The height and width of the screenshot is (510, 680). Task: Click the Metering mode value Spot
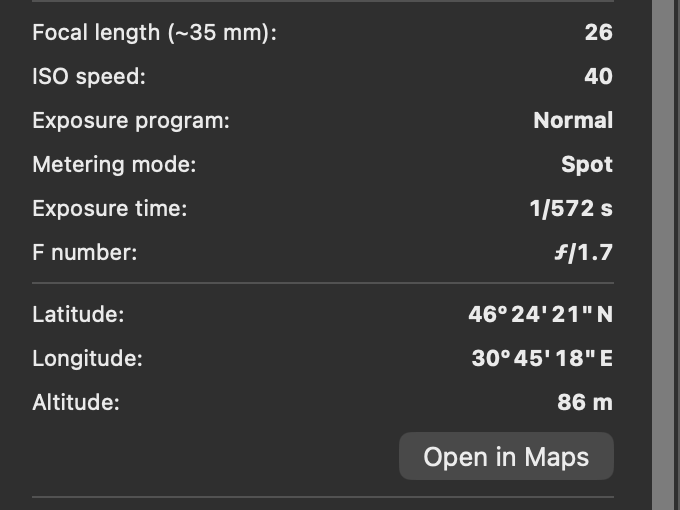tap(586, 164)
